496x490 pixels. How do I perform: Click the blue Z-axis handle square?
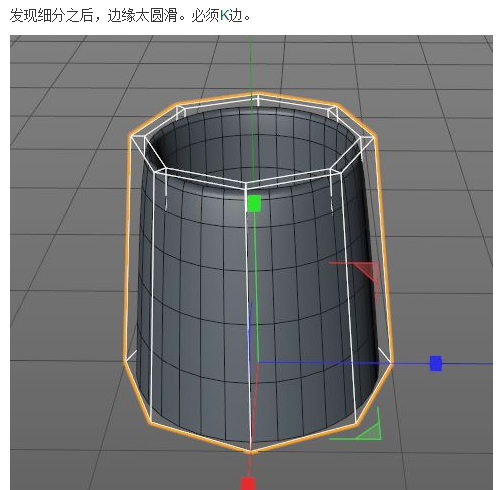click(436, 363)
